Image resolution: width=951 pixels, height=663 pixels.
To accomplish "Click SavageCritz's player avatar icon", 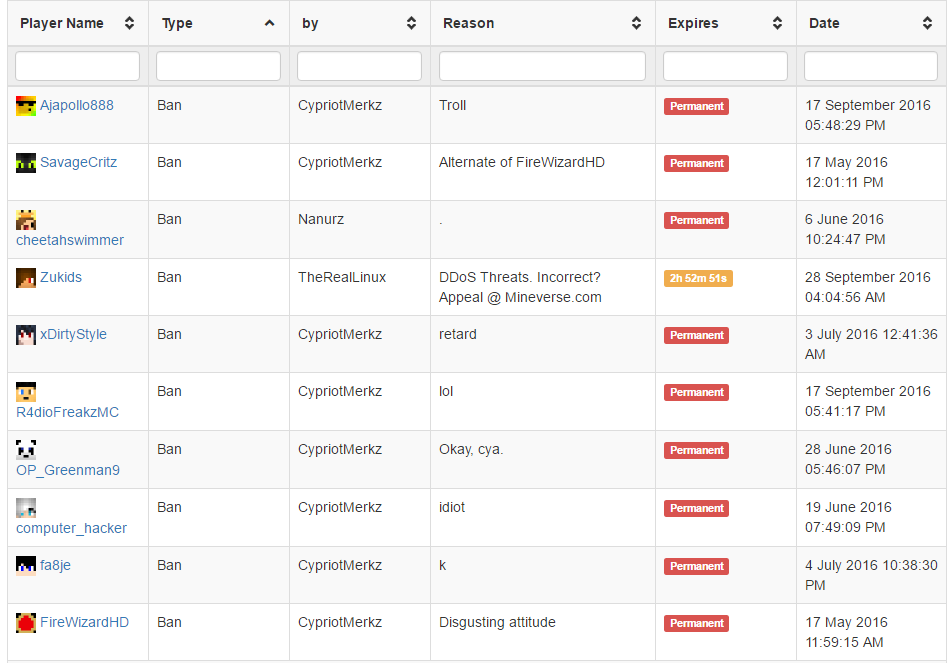I will point(26,163).
